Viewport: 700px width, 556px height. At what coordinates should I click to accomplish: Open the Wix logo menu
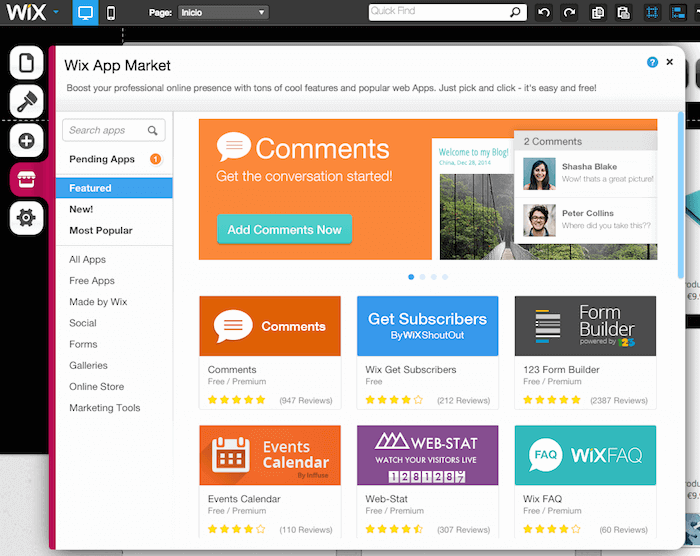click(32, 12)
